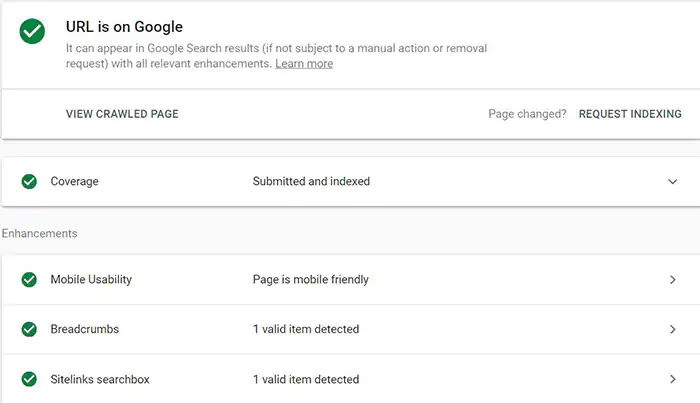Click the Learn more link
Screen dimensions: 700x403
304,64
